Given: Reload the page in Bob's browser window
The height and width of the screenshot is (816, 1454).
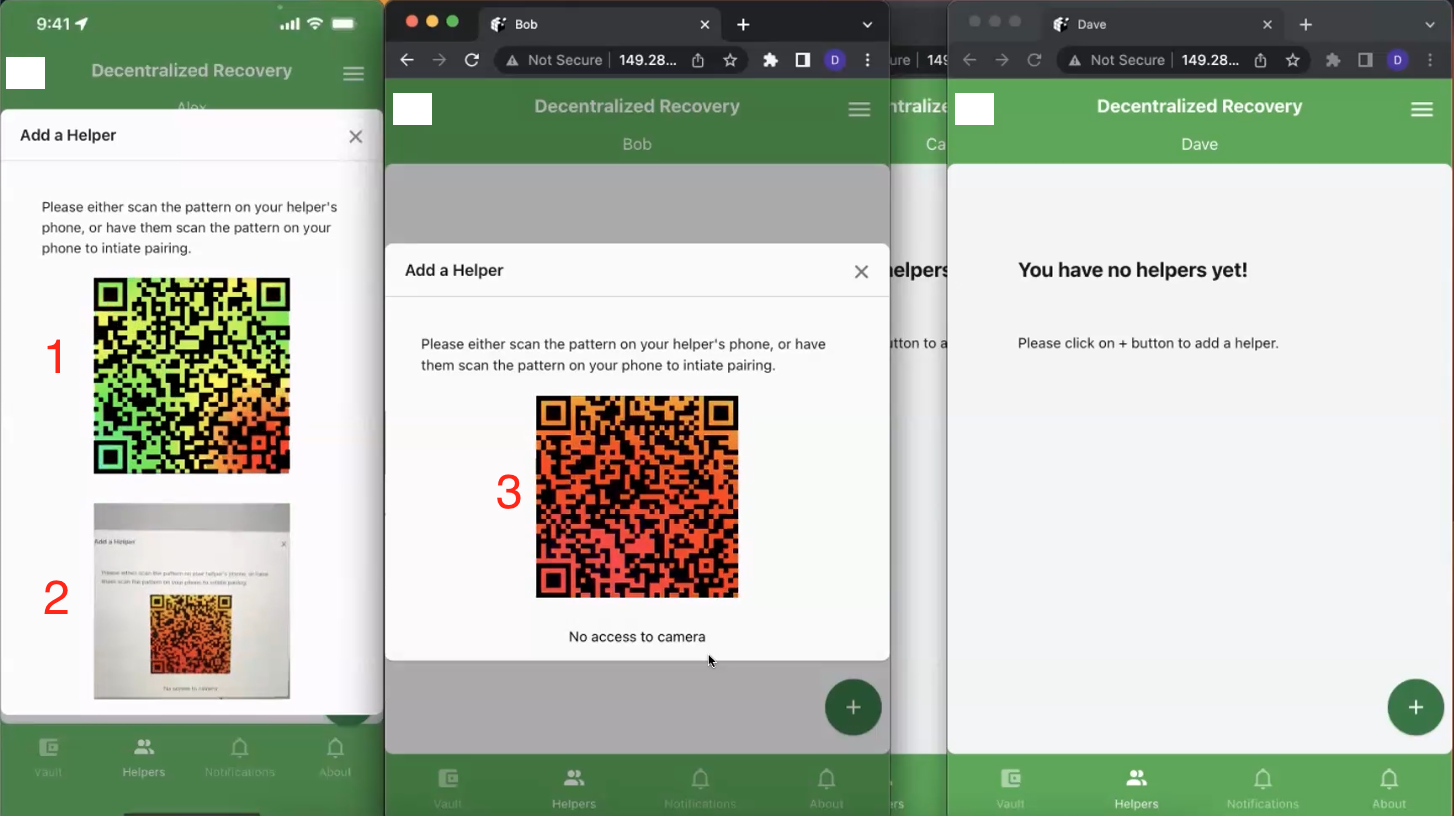Looking at the screenshot, I should [472, 60].
